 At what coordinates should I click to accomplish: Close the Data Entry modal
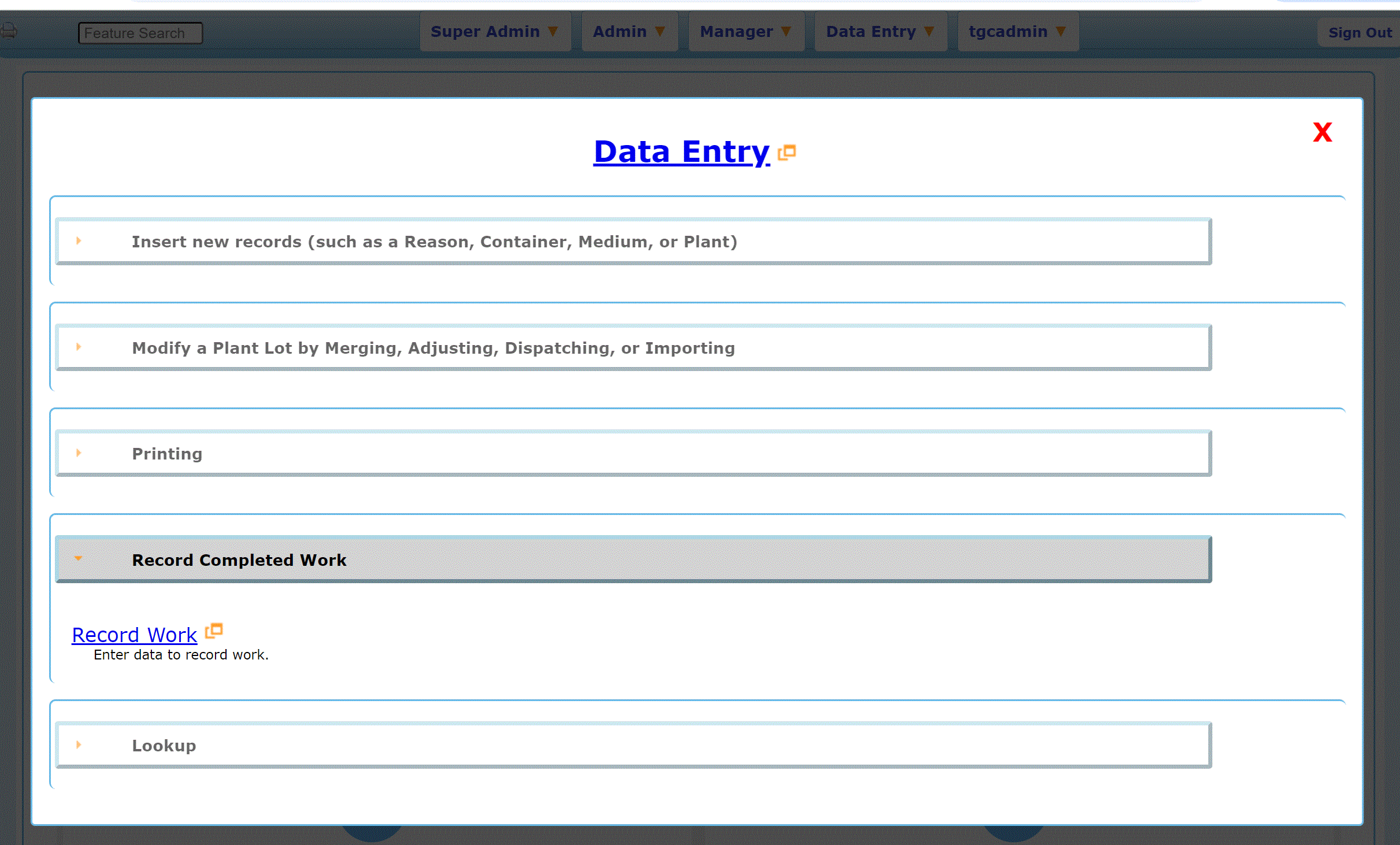click(x=1322, y=131)
